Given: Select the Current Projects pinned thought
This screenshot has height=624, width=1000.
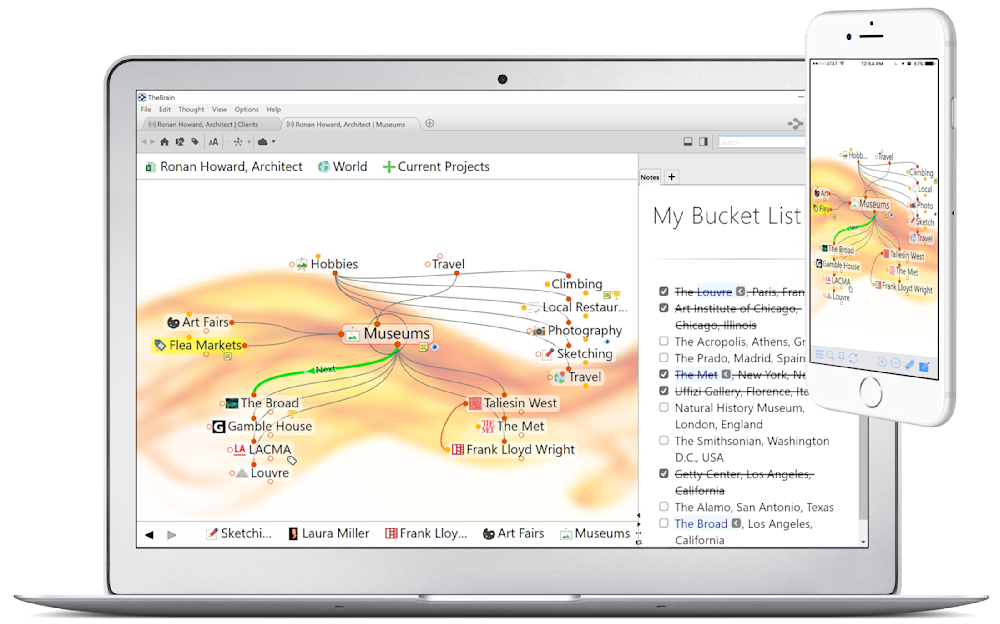Looking at the screenshot, I should coord(436,167).
